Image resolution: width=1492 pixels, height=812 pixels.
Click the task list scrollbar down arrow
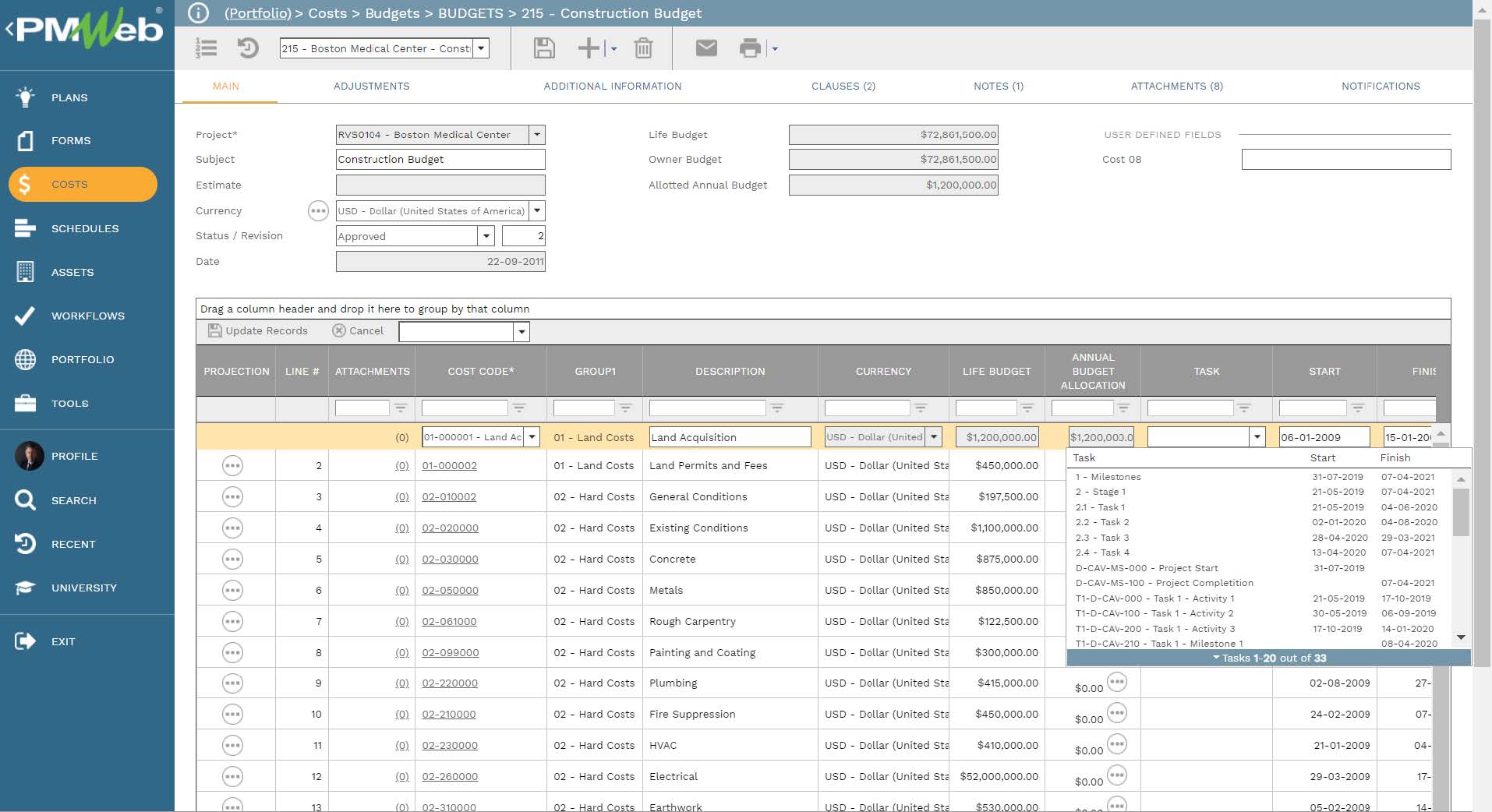[x=1461, y=637]
